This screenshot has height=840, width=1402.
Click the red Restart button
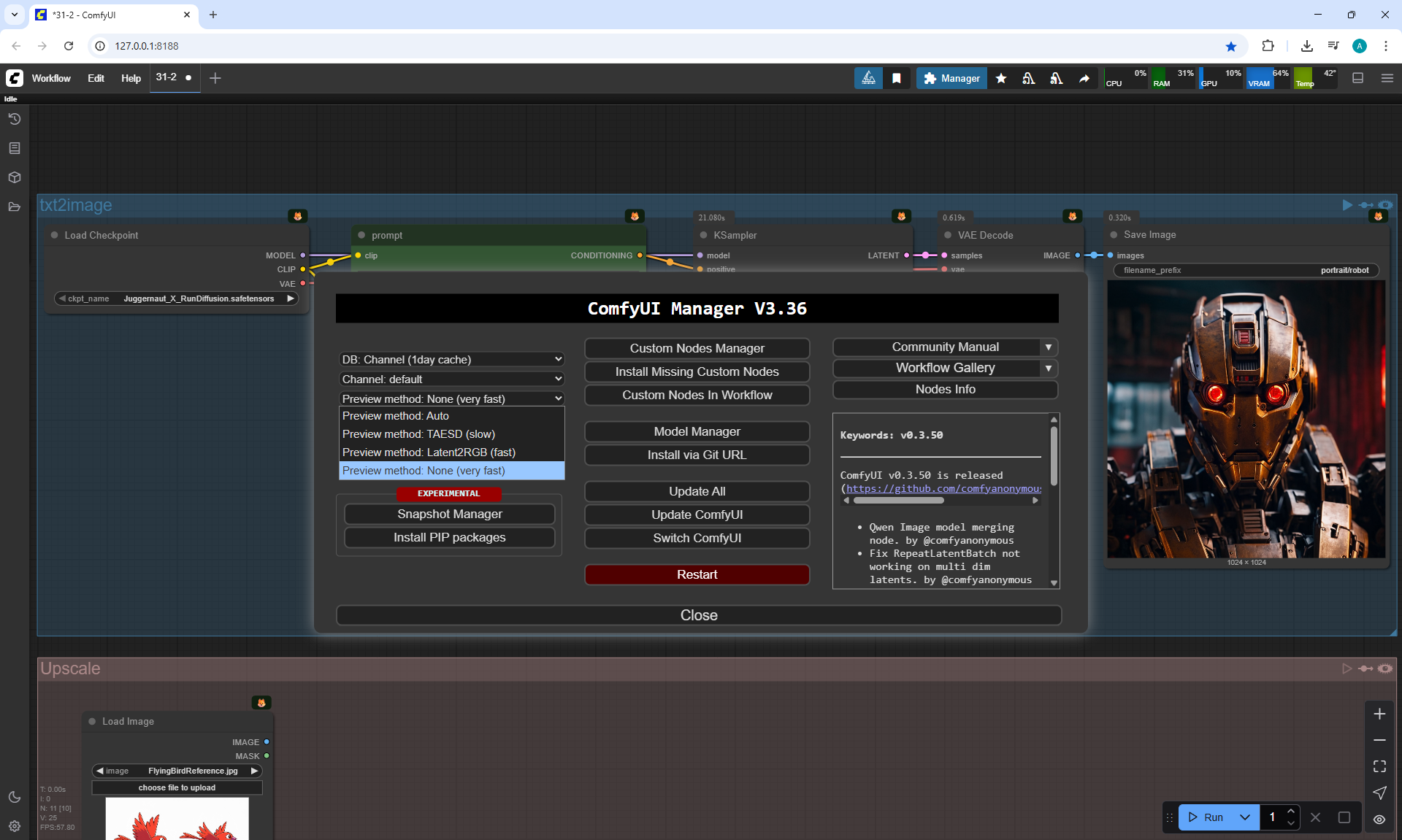pyautogui.click(x=697, y=575)
